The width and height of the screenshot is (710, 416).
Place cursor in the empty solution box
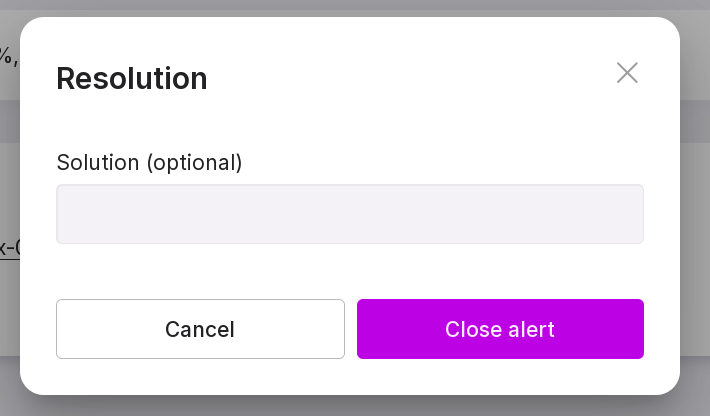[x=350, y=214]
